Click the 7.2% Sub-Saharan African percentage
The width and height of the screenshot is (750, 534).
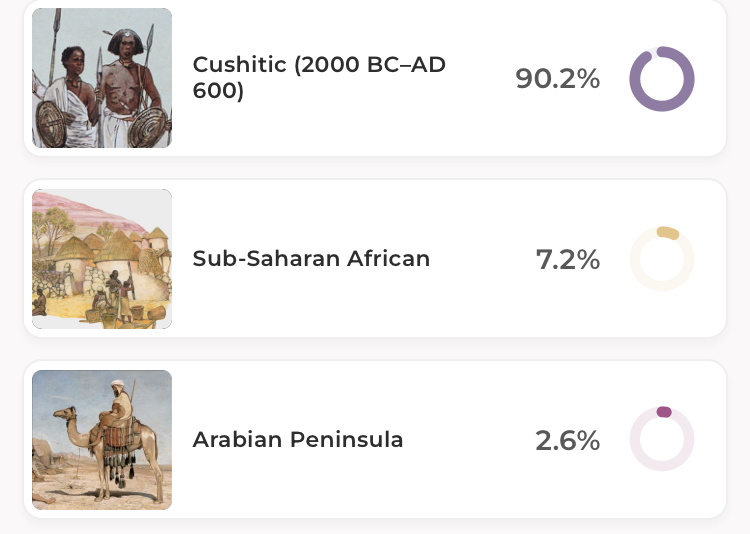point(567,260)
